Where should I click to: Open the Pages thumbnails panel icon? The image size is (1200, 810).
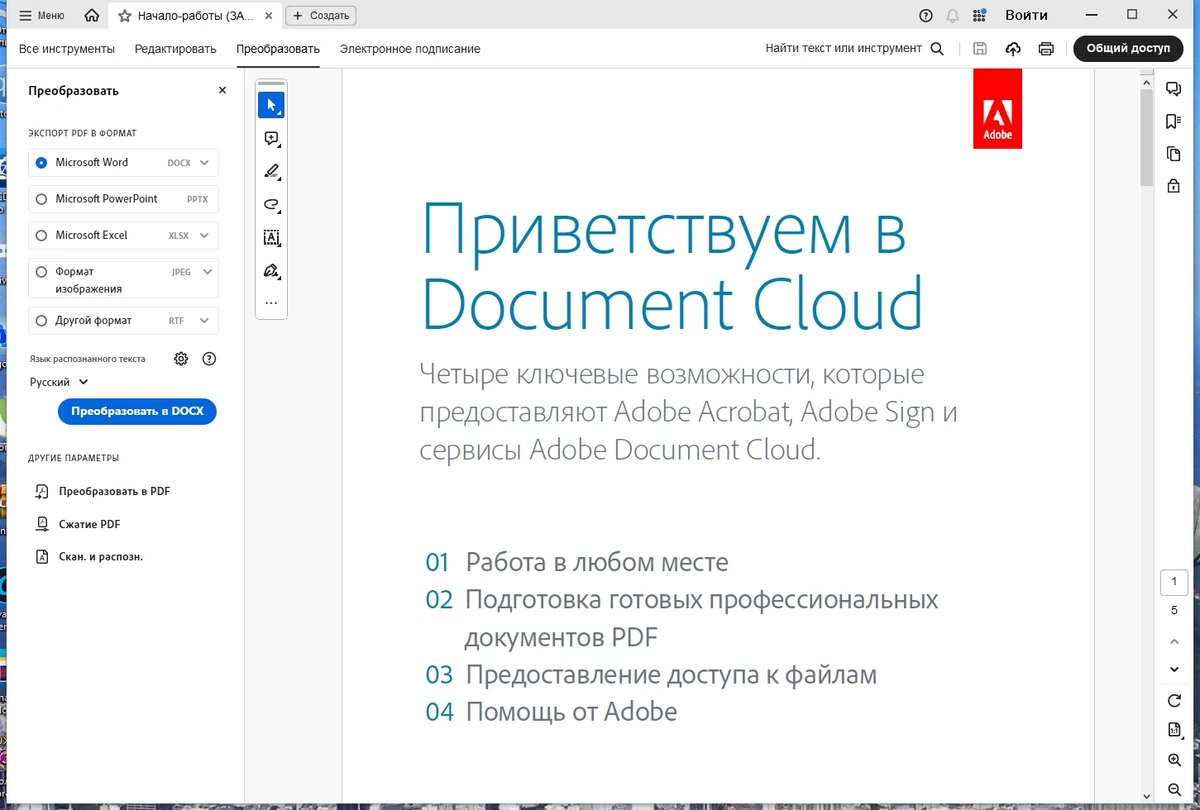(x=1174, y=154)
